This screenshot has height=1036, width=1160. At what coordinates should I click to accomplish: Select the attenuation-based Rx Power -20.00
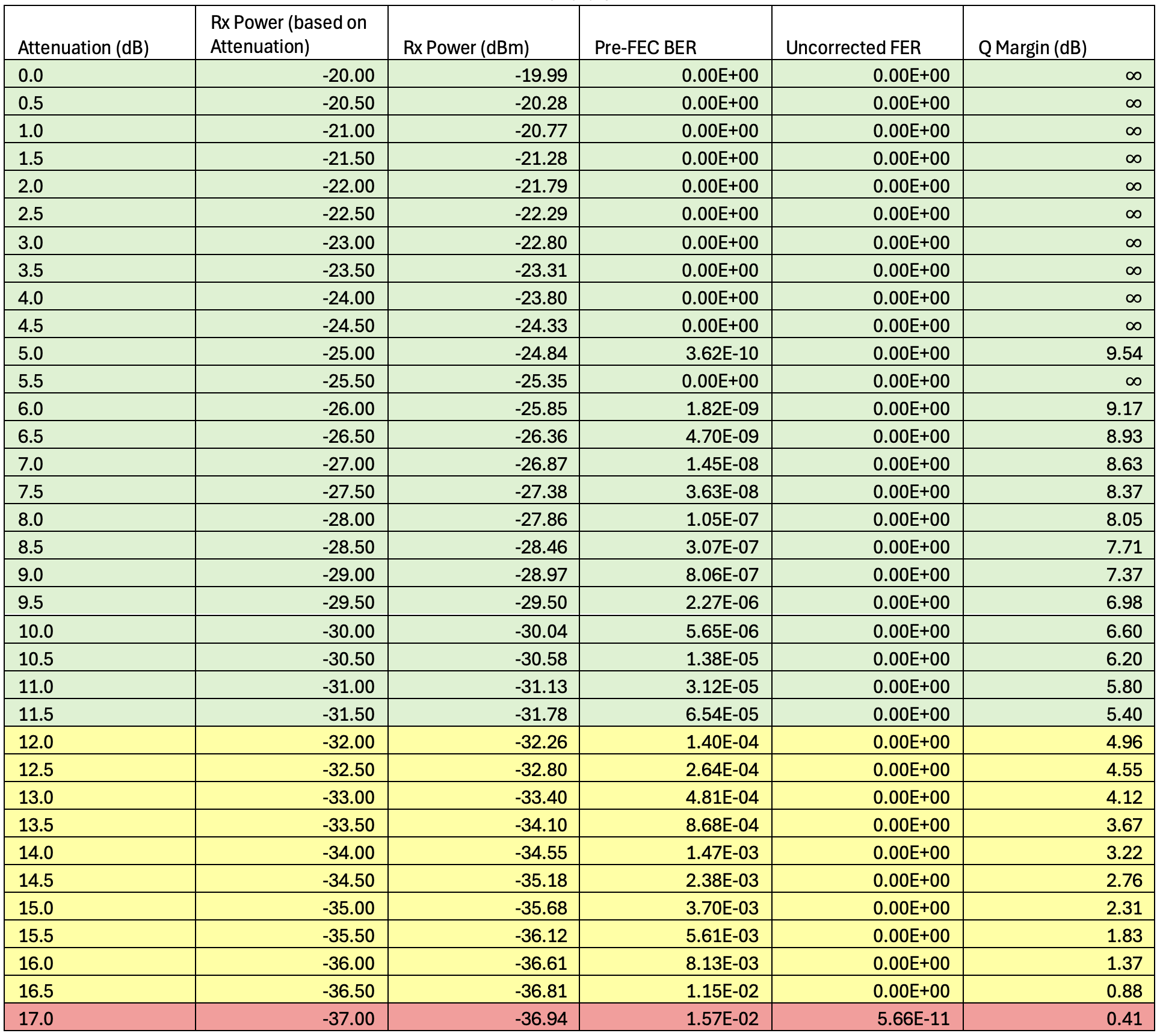click(292, 74)
